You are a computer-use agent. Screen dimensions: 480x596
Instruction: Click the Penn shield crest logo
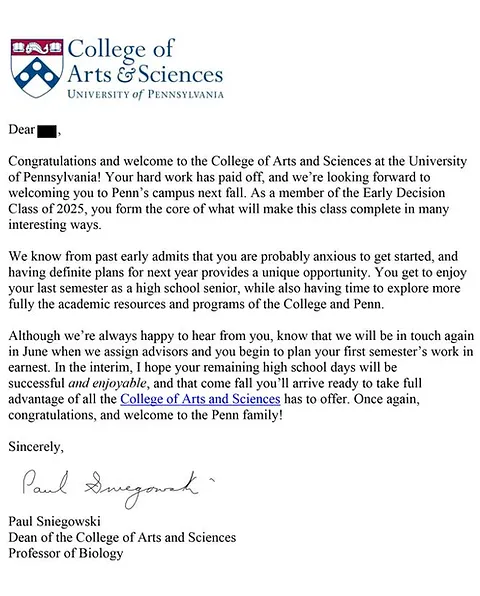tap(37, 68)
